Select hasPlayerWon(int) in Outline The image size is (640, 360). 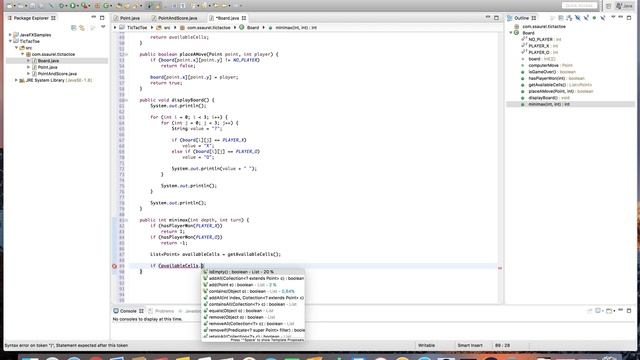click(556, 78)
